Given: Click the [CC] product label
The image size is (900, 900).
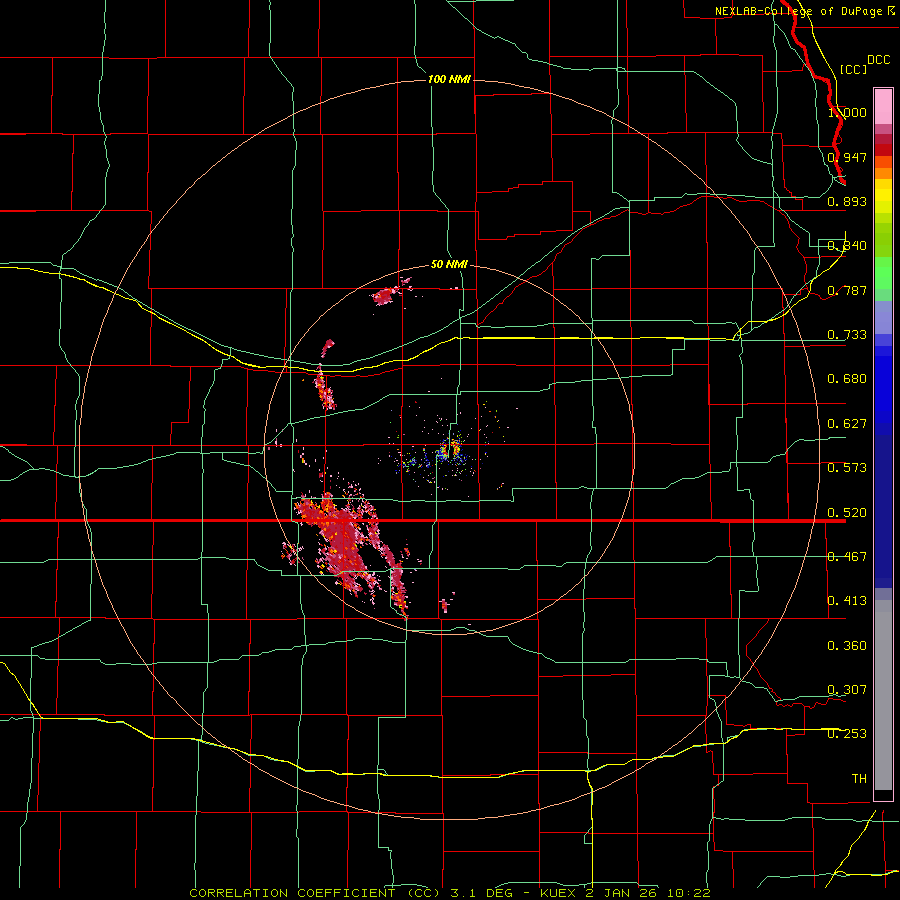Looking at the screenshot, I should coord(854,69).
